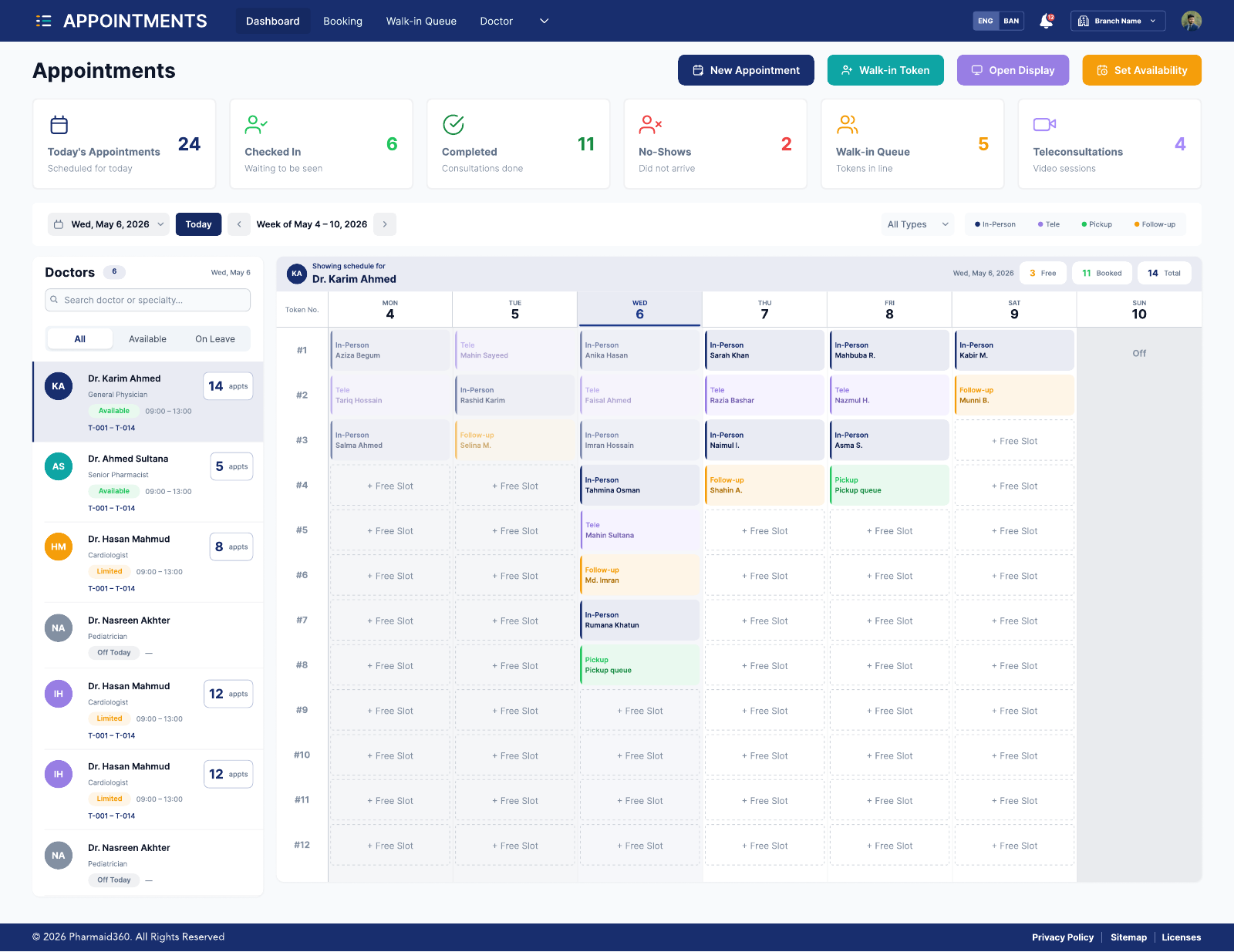
Task: Open Aziza Begum In-Person appointment
Action: click(389, 350)
